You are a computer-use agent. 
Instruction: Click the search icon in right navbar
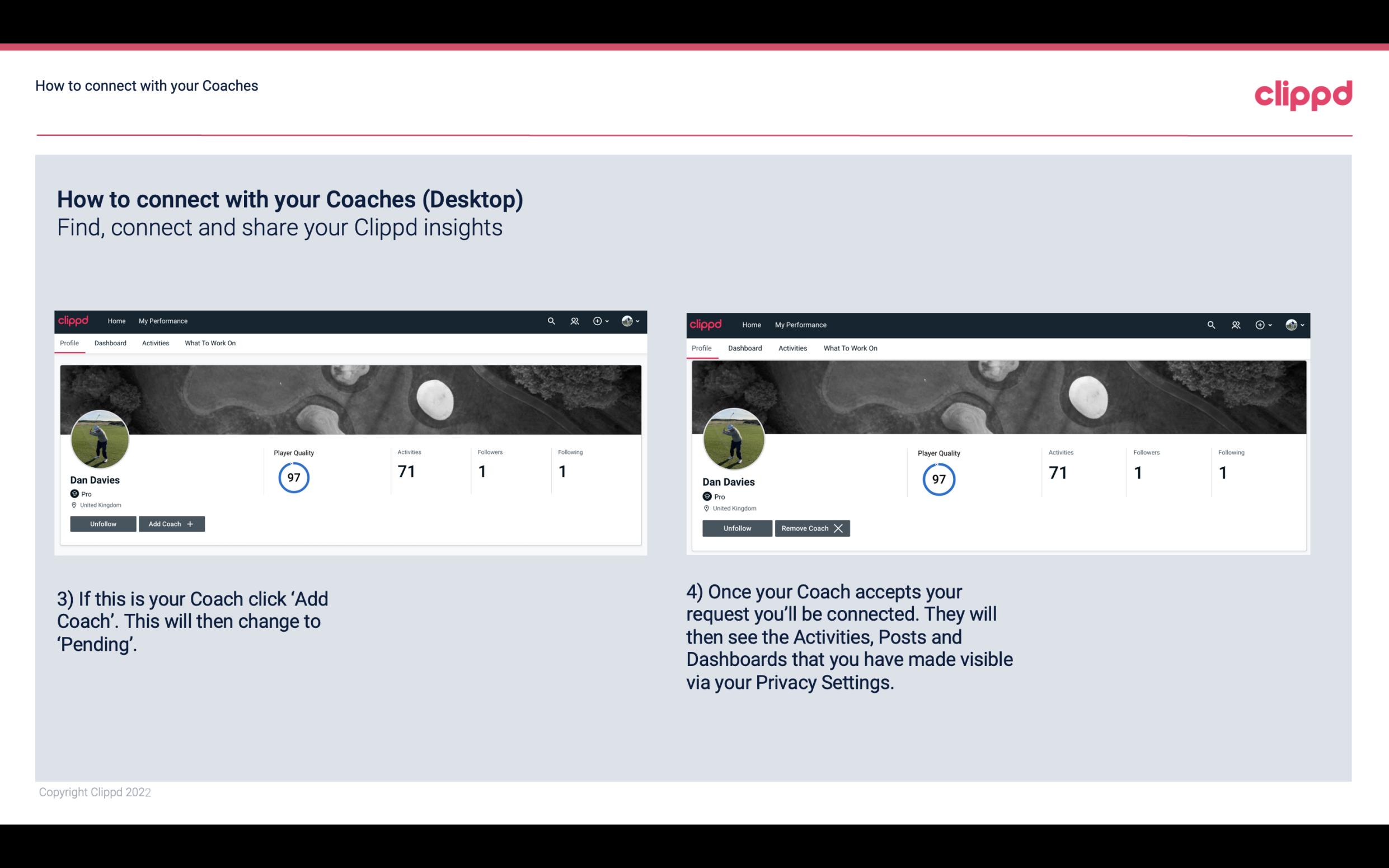point(1211,324)
